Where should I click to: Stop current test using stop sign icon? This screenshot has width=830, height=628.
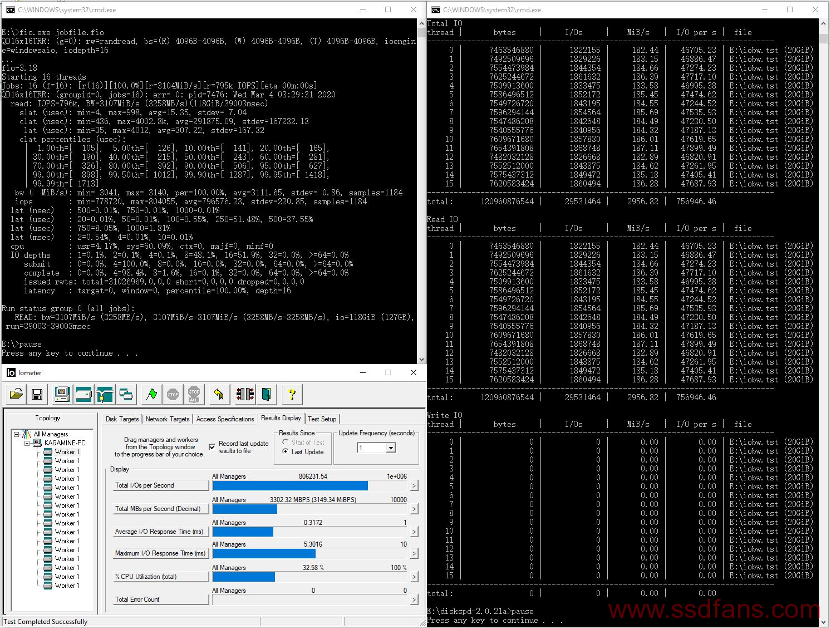pos(173,394)
